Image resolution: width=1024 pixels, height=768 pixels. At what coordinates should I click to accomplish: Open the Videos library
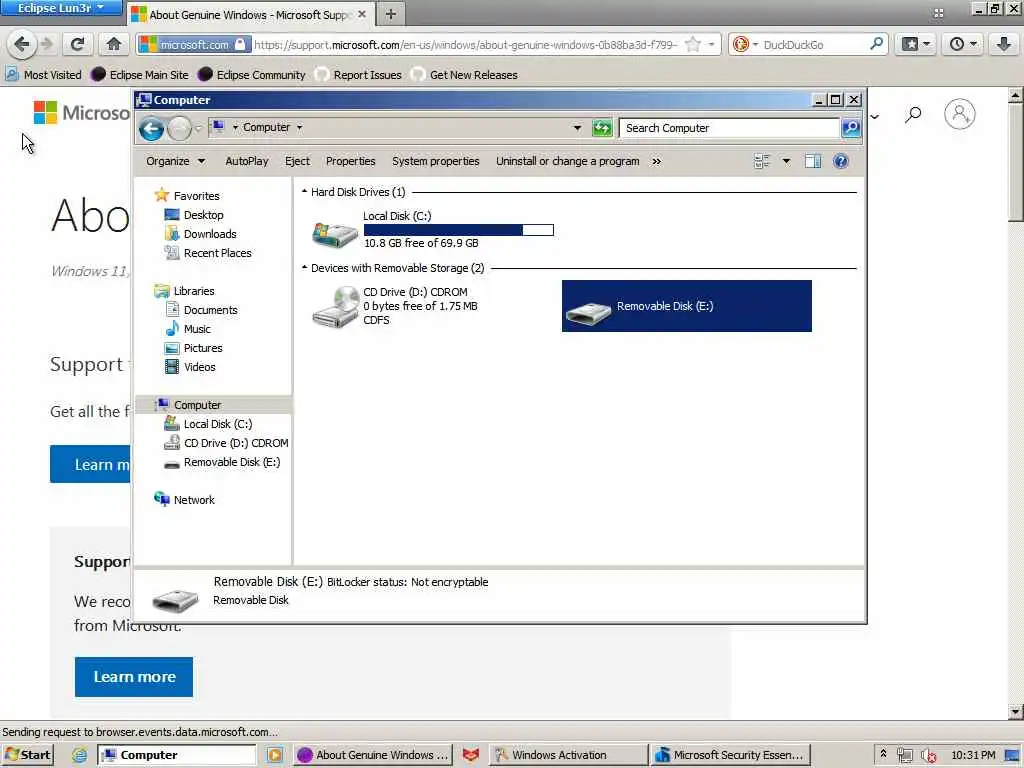tap(199, 366)
